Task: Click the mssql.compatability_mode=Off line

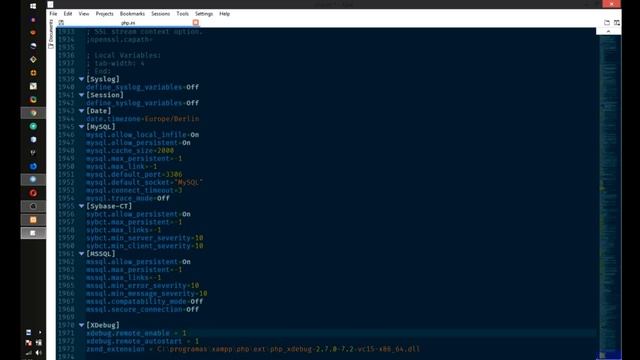Action: point(144,302)
